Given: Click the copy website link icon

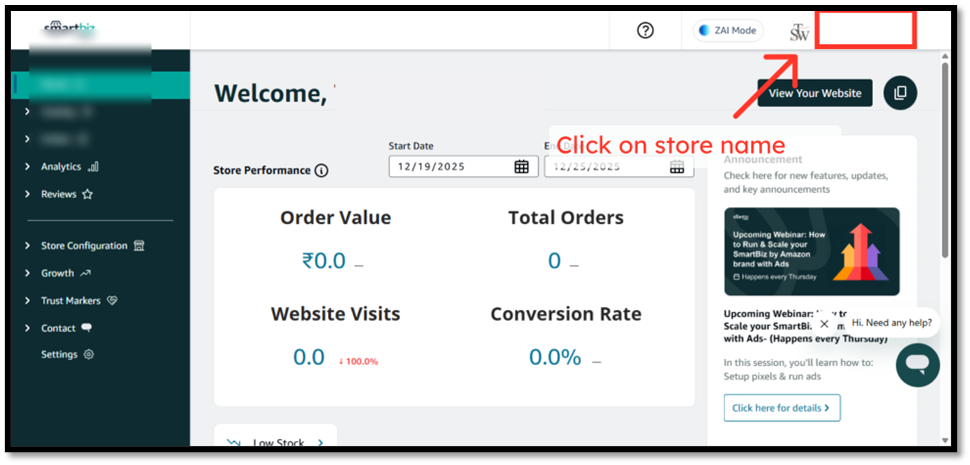Looking at the screenshot, I should 900,93.
